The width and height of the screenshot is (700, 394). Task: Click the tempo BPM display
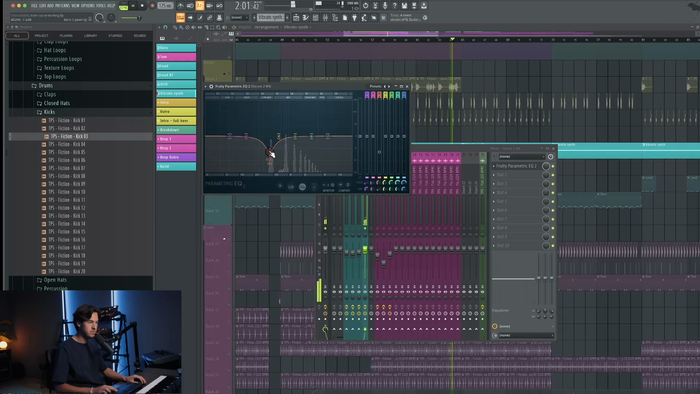165,6
